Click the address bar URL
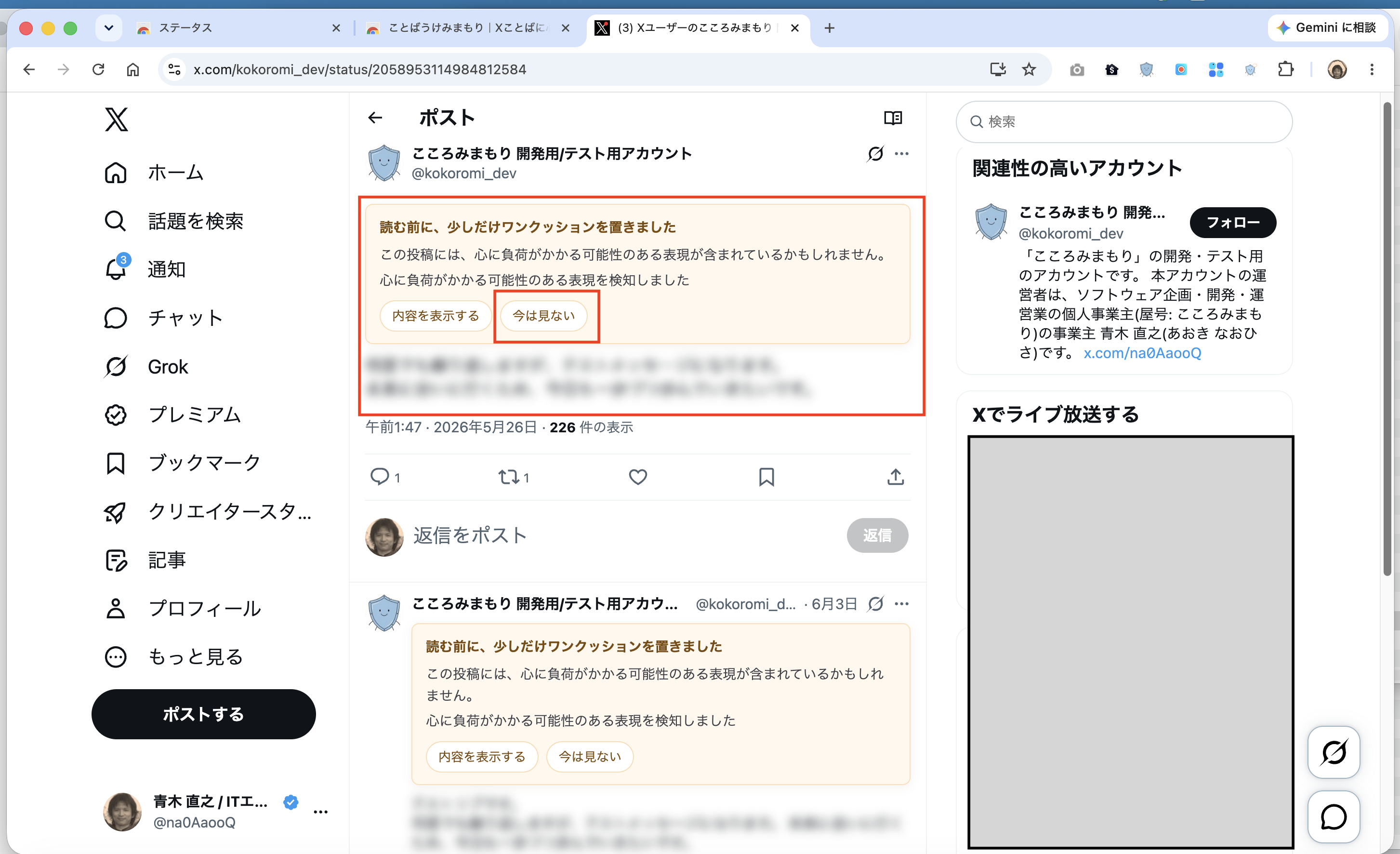Viewport: 1400px width, 854px height. [360, 69]
